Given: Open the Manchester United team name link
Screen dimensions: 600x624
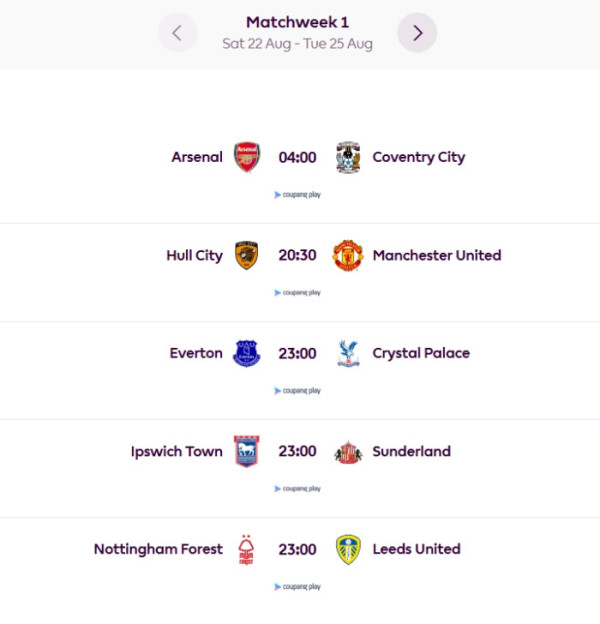Looking at the screenshot, I should [437, 255].
